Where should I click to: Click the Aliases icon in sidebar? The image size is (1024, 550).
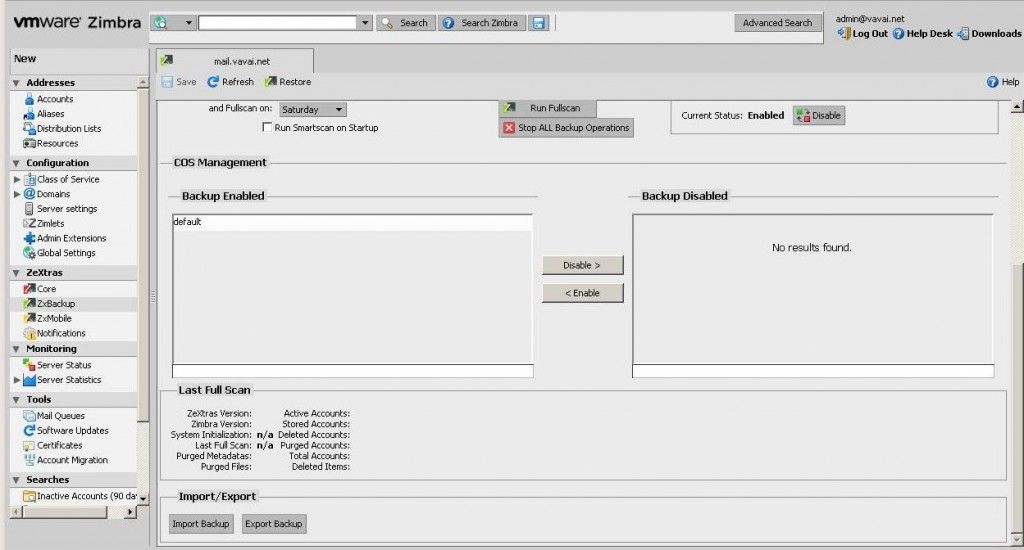tap(29, 114)
